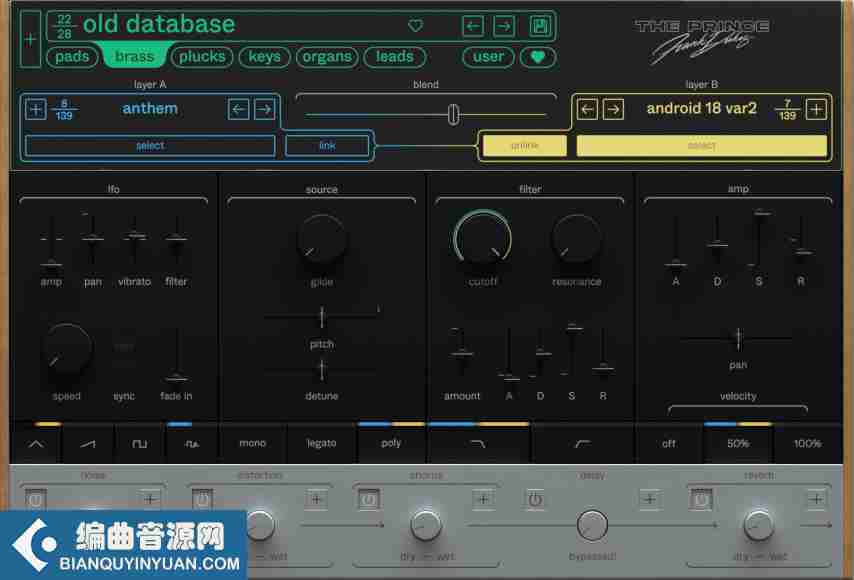
Task: Save preset using the floppy disk icon
Action: (540, 26)
